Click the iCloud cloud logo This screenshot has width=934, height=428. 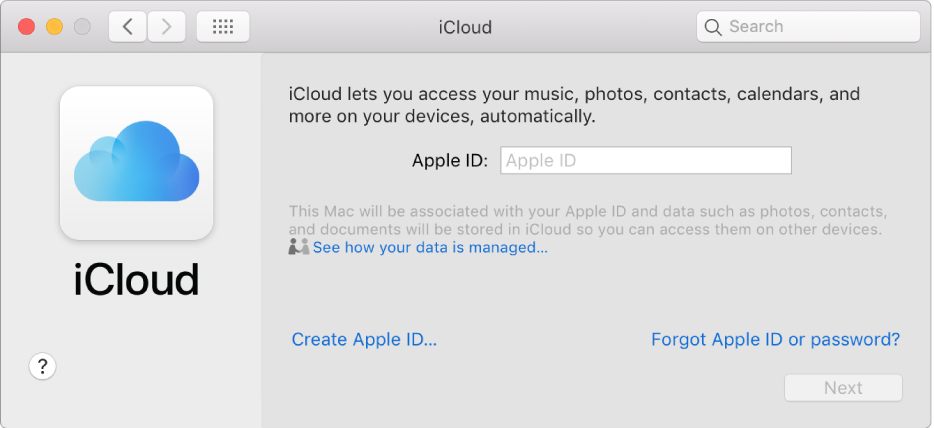(x=136, y=163)
